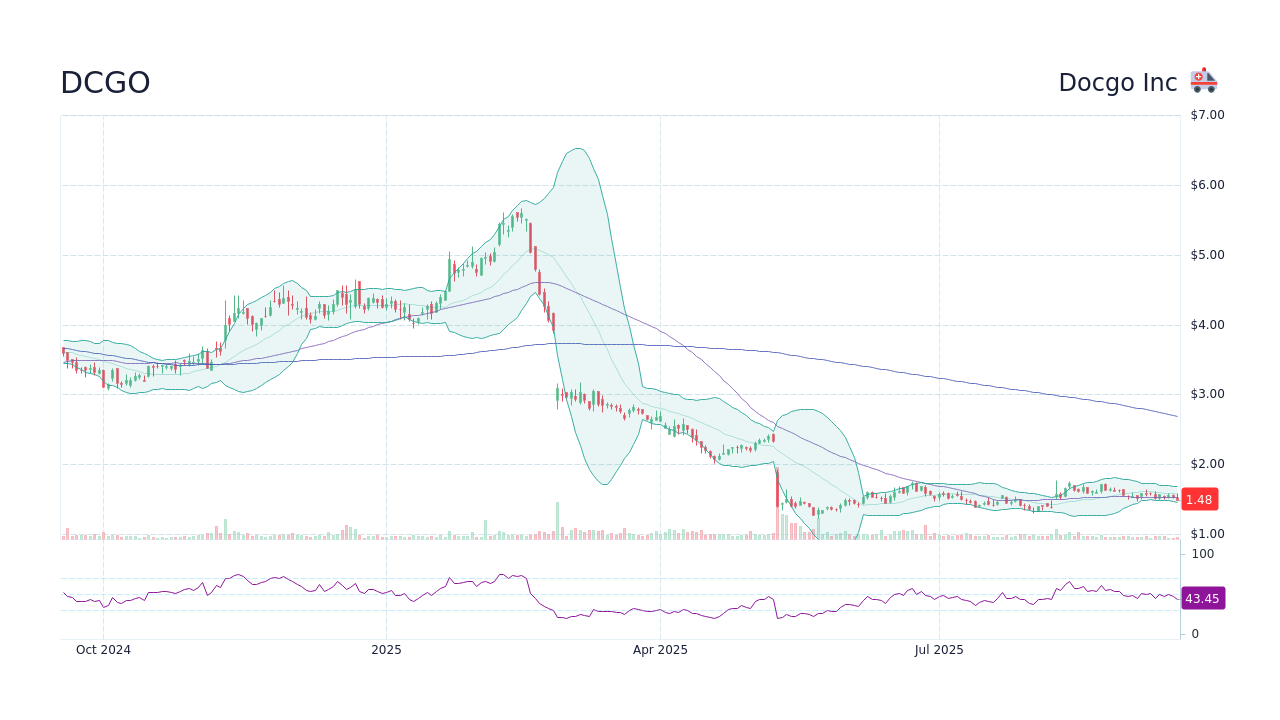Click the red 1.48 price tag

[x=1199, y=499]
